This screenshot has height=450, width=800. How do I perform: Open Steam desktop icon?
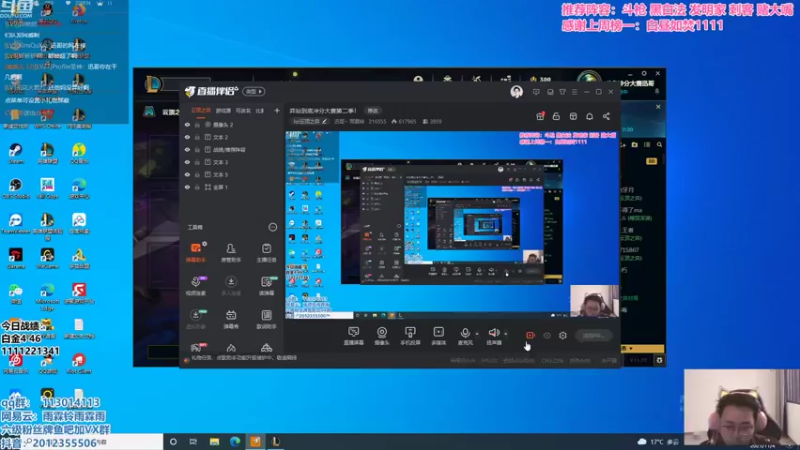(x=16, y=153)
